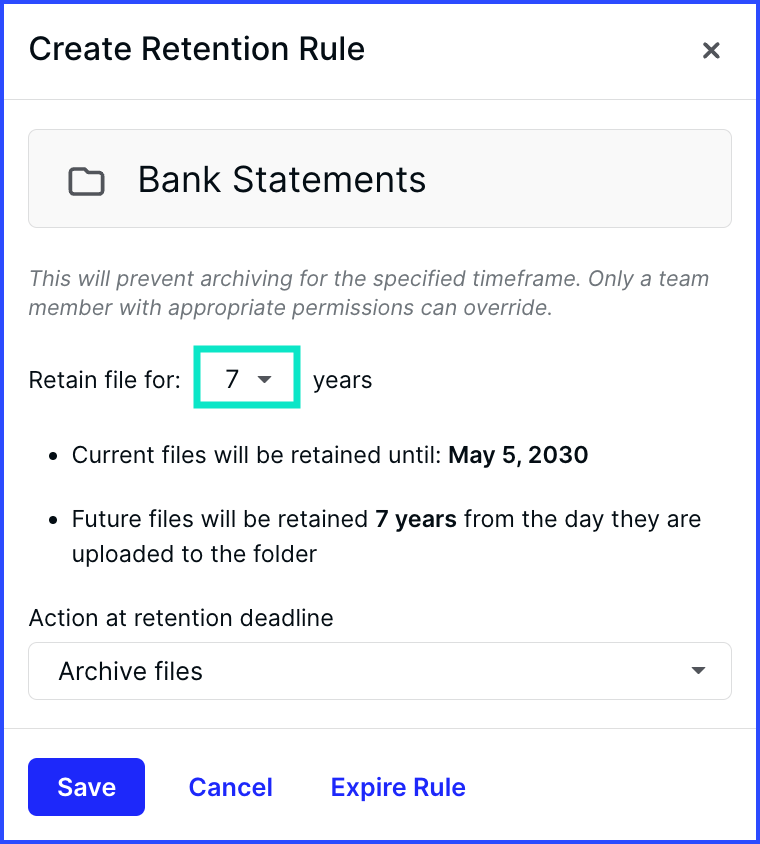Expand the Archive files action dropdown
The width and height of the screenshot is (760, 844).
[380, 671]
